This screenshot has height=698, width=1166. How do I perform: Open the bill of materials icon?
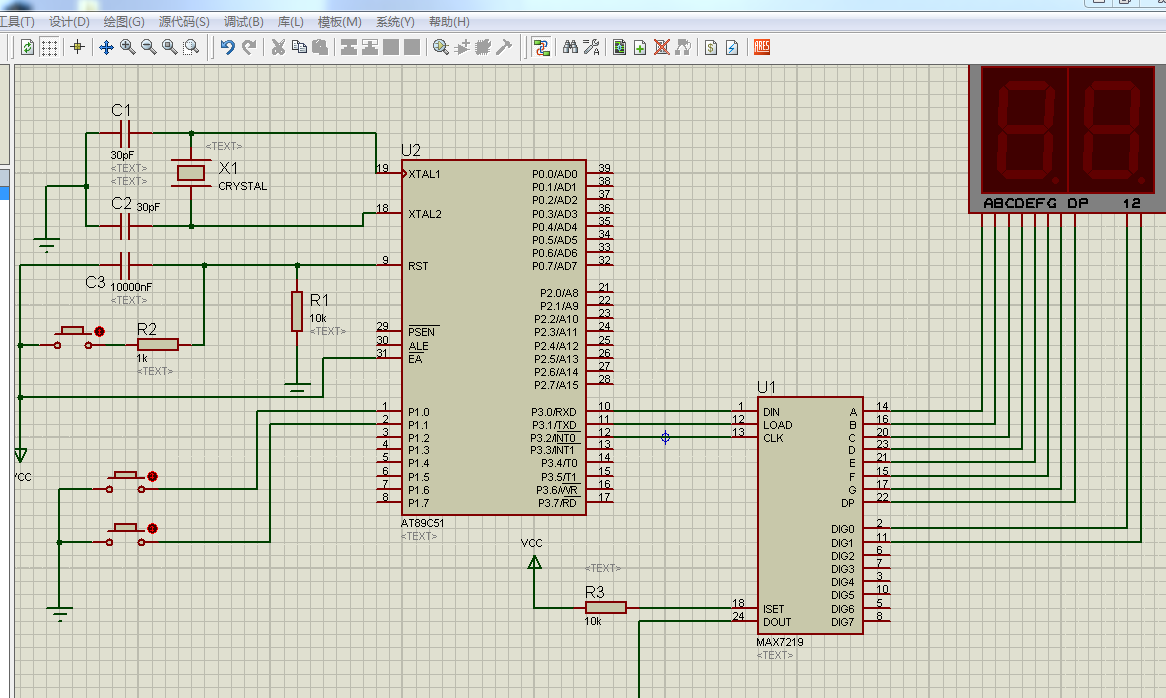(711, 48)
